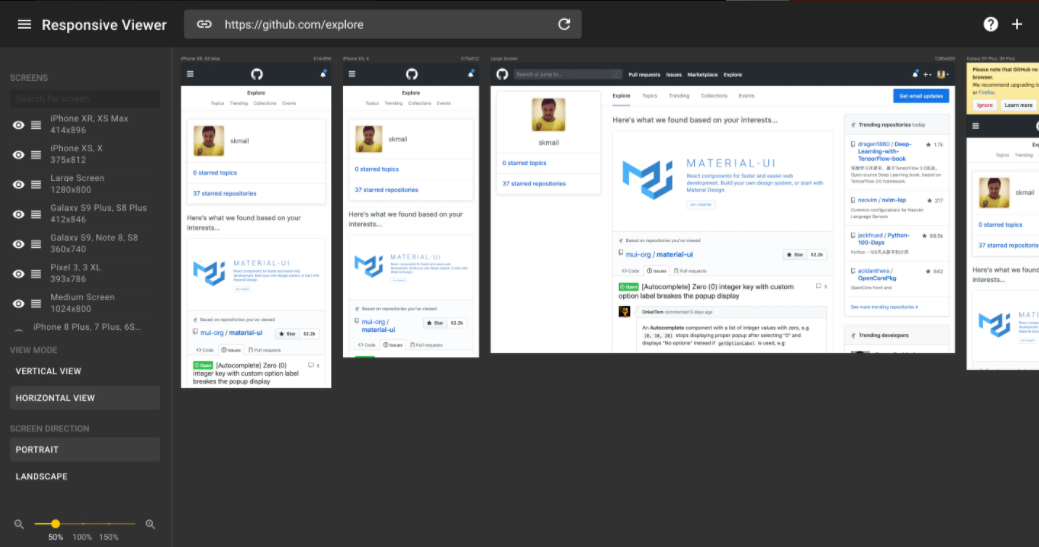1039x547 pixels.
Task: Open the help question mark icon
Action: click(x=990, y=25)
